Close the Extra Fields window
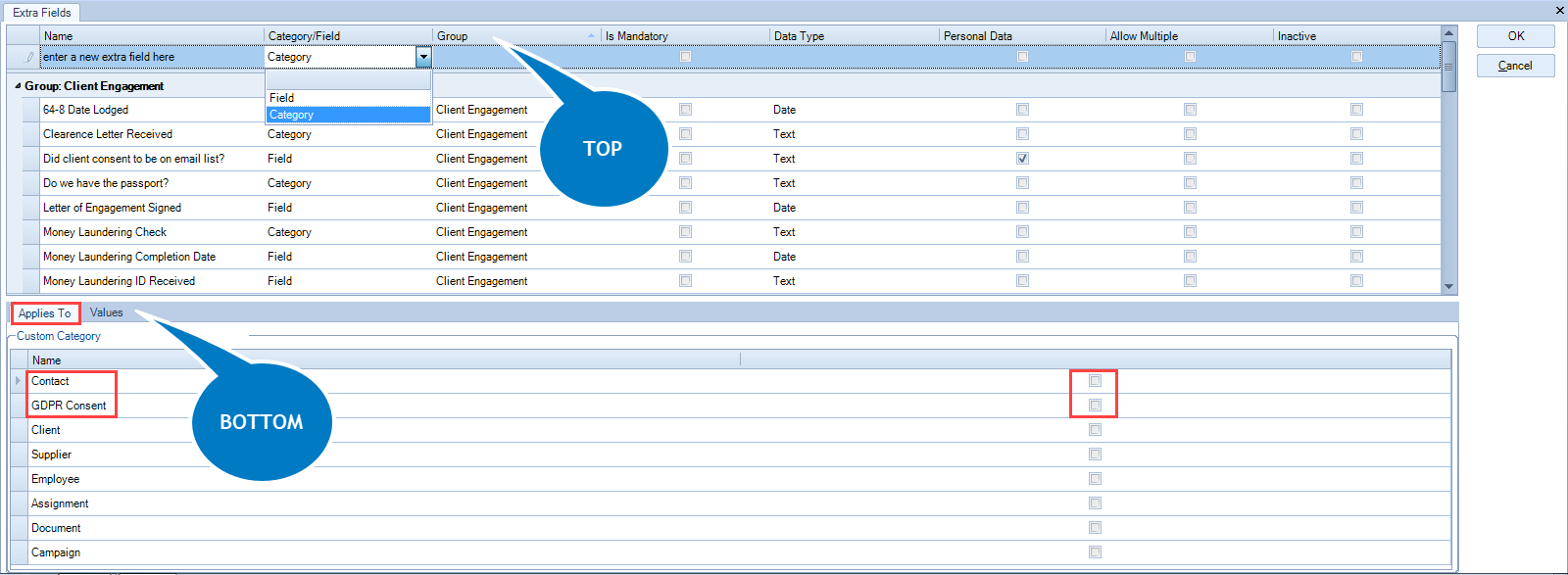This screenshot has height=575, width=1568. [1559, 11]
